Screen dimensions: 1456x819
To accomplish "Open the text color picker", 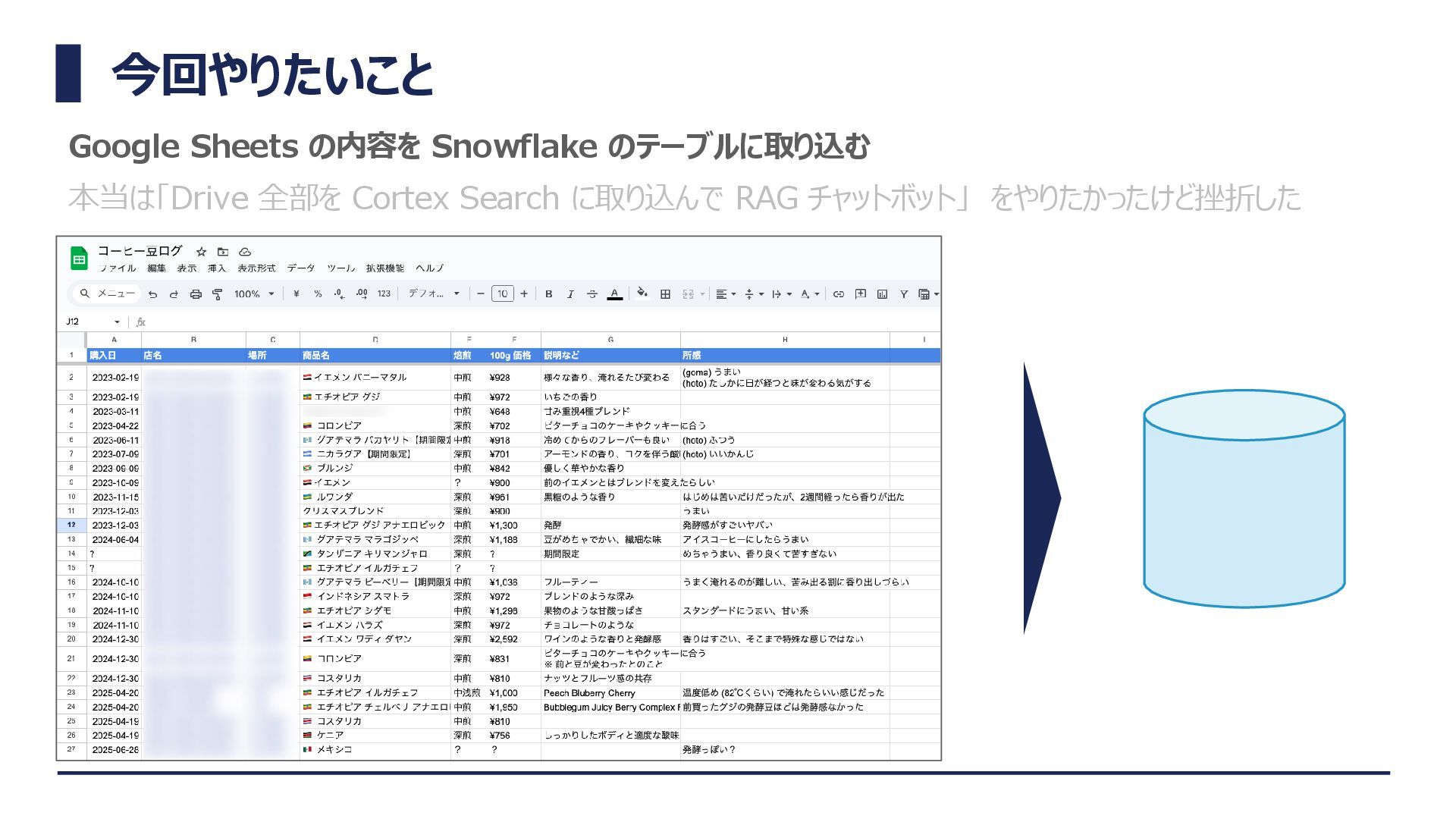I will pos(615,294).
